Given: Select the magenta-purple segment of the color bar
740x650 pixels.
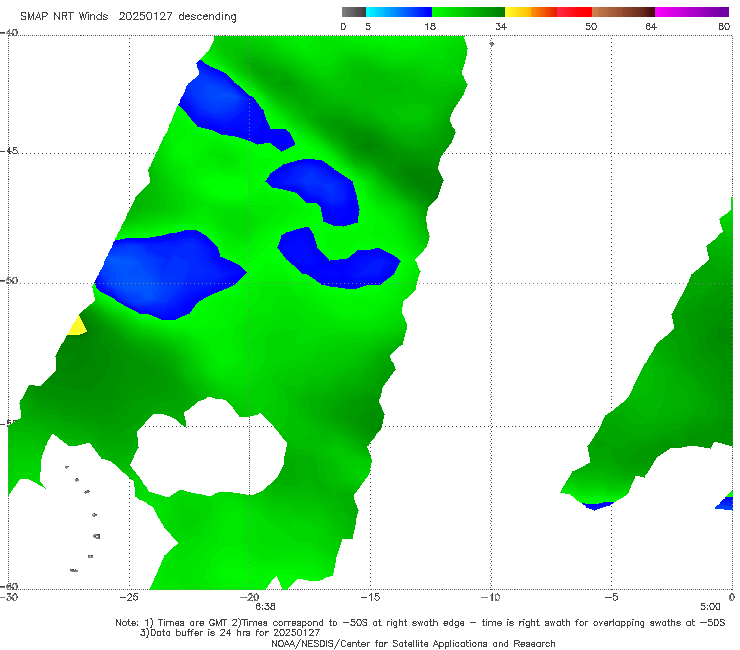Looking at the screenshot, I should tap(692, 12).
